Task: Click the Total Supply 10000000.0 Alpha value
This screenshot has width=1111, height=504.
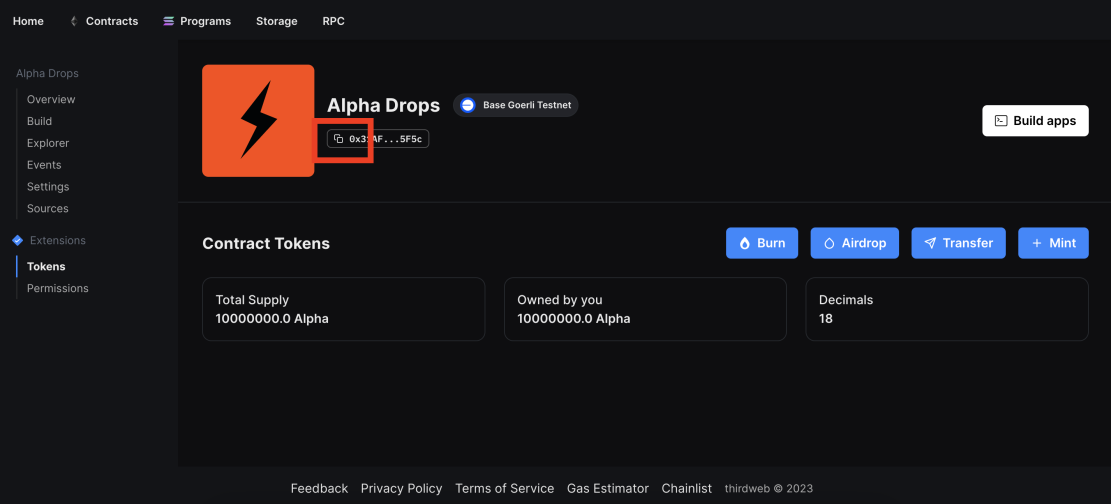Action: click(272, 319)
